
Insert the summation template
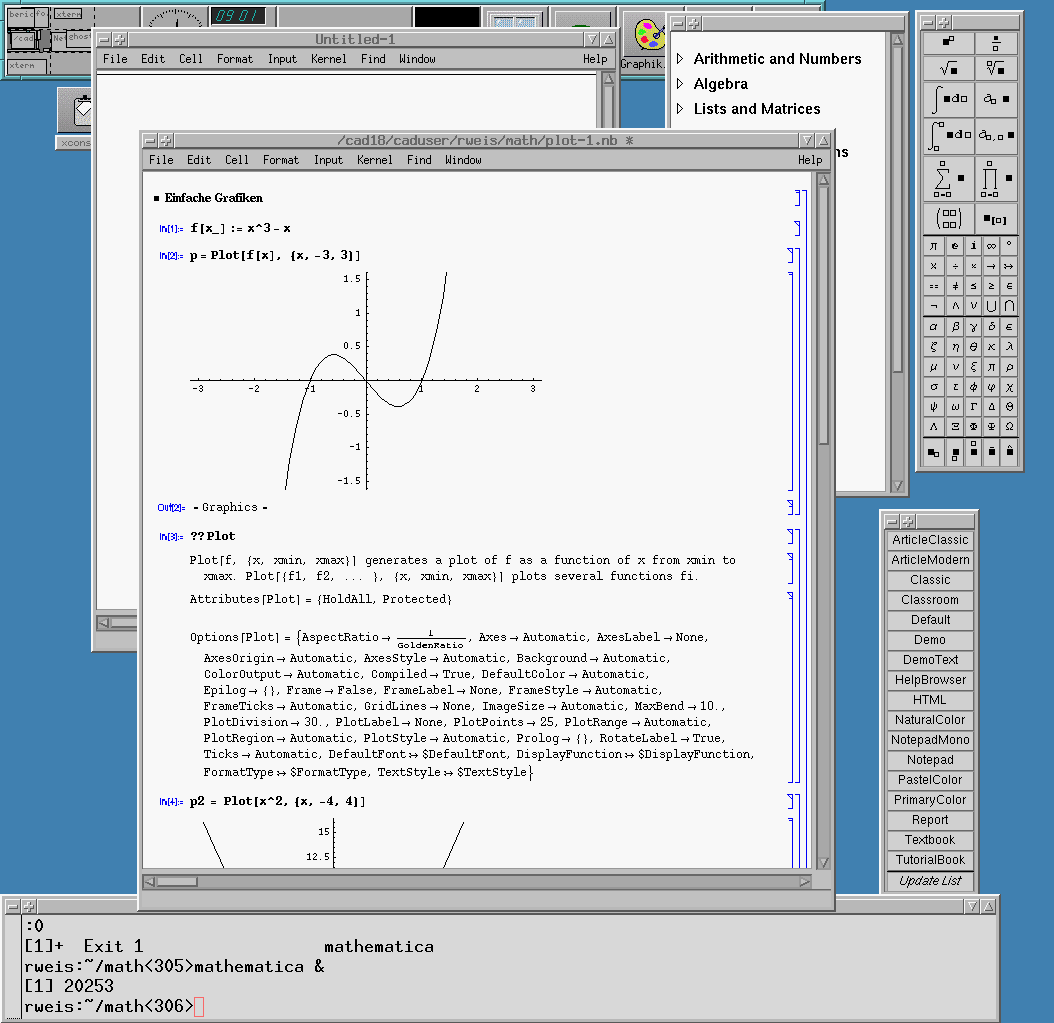coord(948,178)
